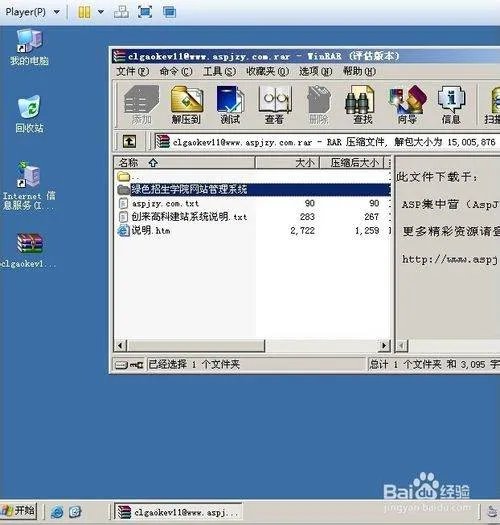Click the Test archive toolbar icon

click(230, 104)
